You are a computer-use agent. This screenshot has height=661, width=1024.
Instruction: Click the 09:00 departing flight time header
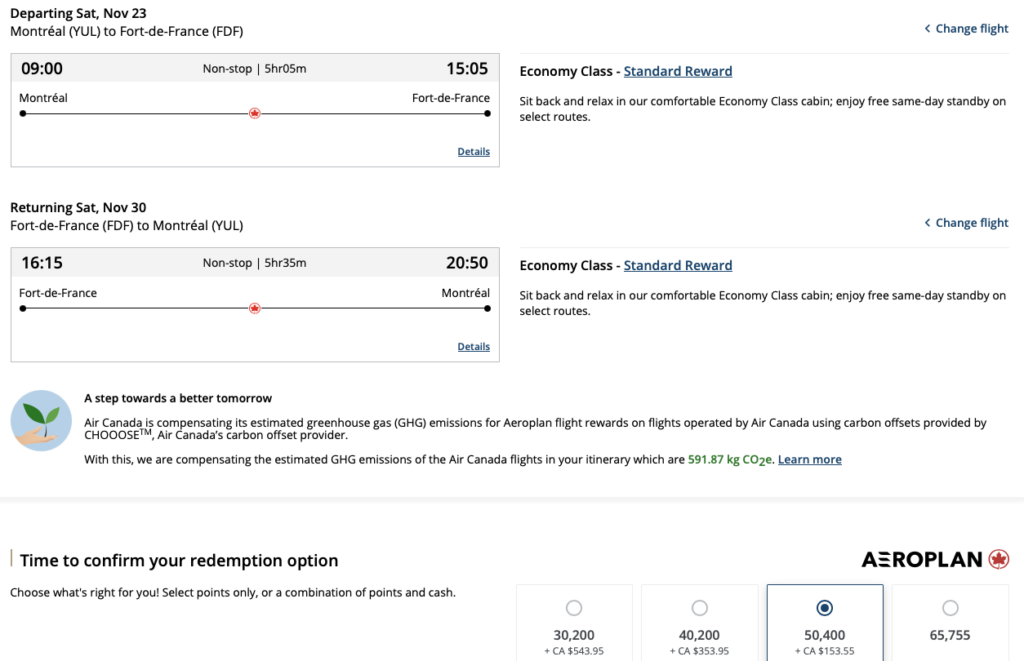(x=42, y=69)
